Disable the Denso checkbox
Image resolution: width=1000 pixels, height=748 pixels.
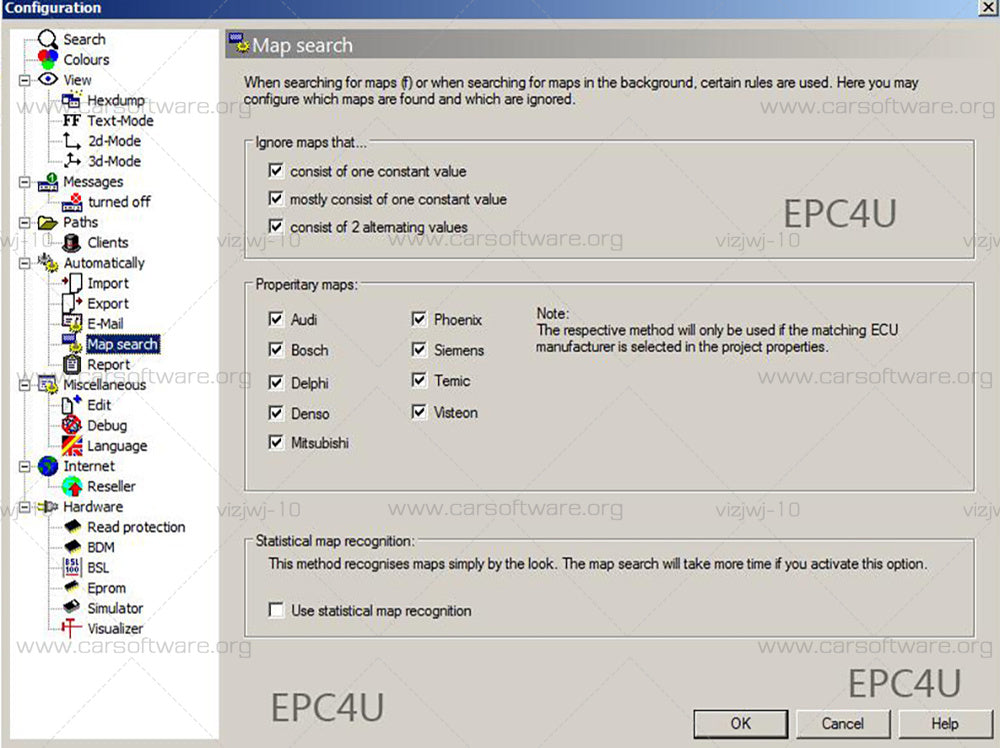pyautogui.click(x=276, y=413)
